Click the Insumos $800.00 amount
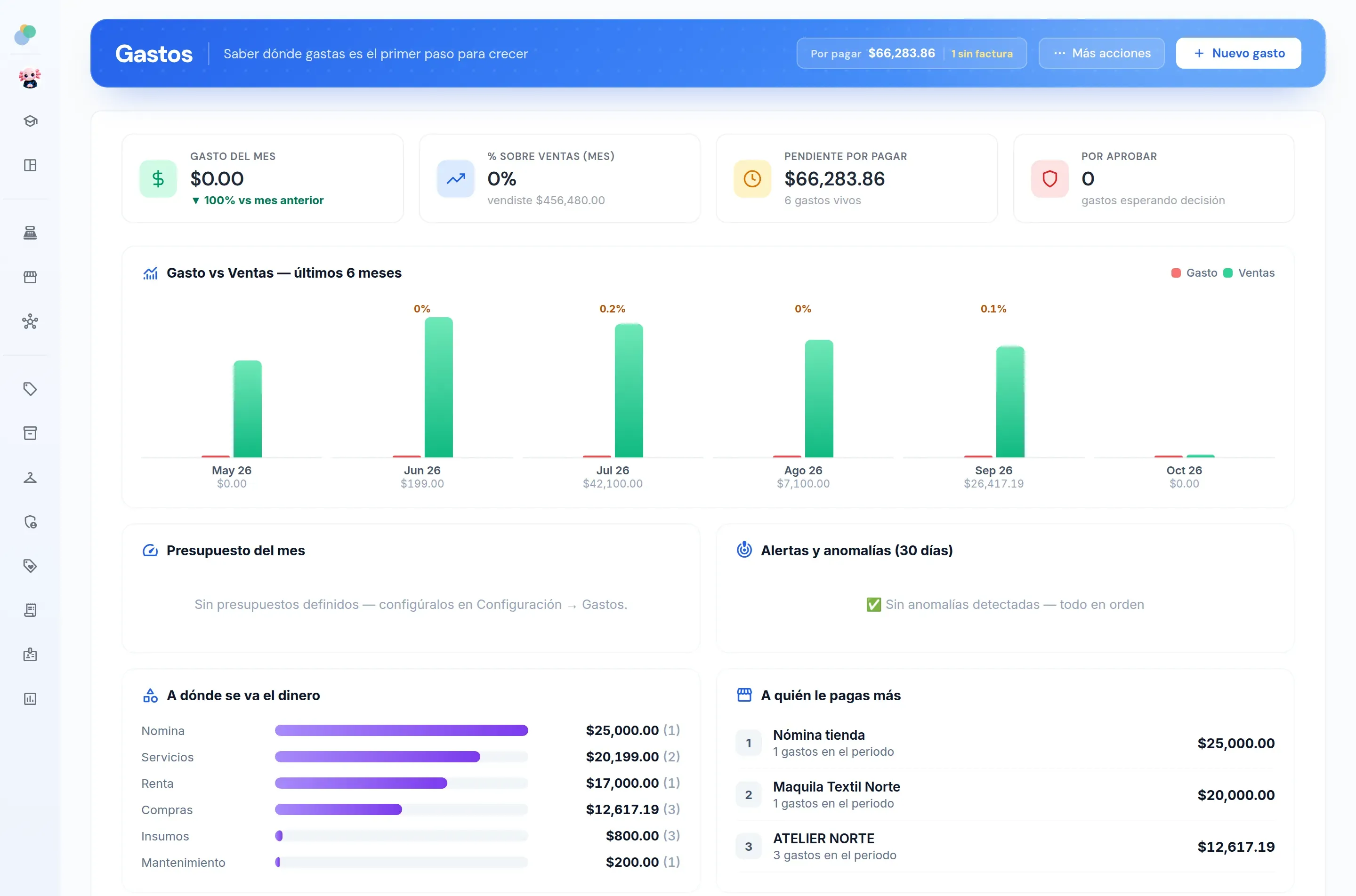The width and height of the screenshot is (1356, 896). [632, 836]
